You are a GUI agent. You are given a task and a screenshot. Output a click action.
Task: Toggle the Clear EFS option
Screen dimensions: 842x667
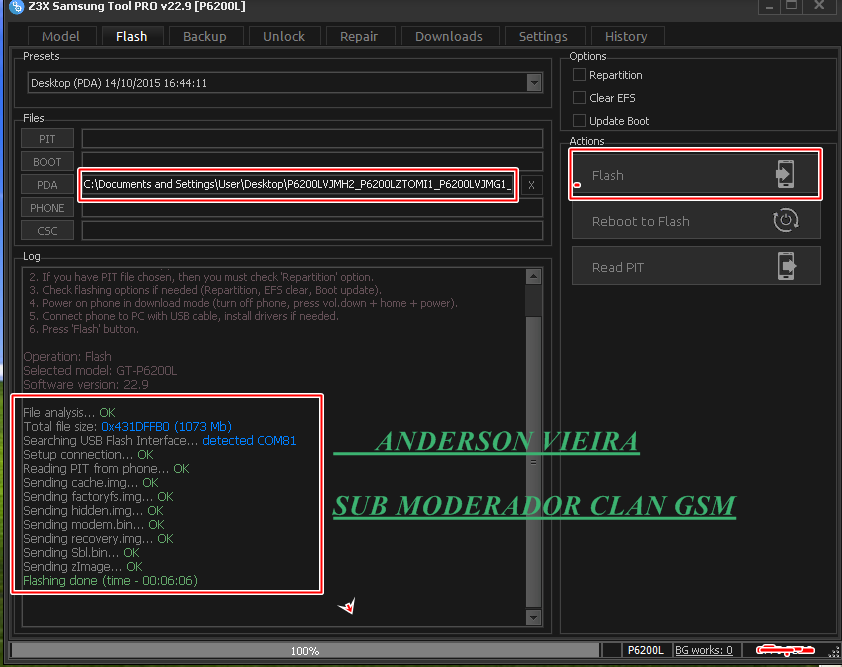point(579,98)
